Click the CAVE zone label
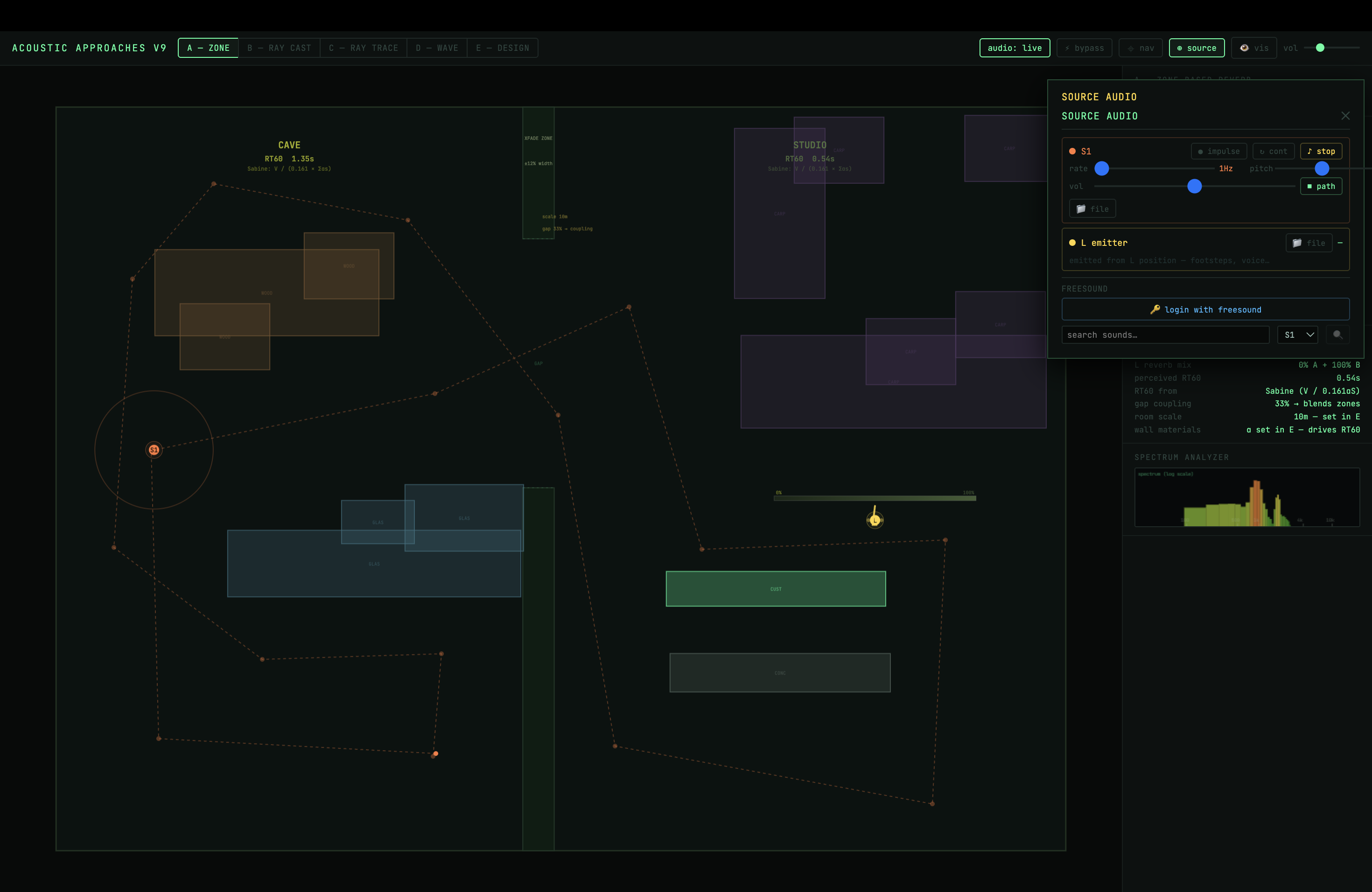Image resolution: width=1372 pixels, height=892 pixels. coord(289,145)
